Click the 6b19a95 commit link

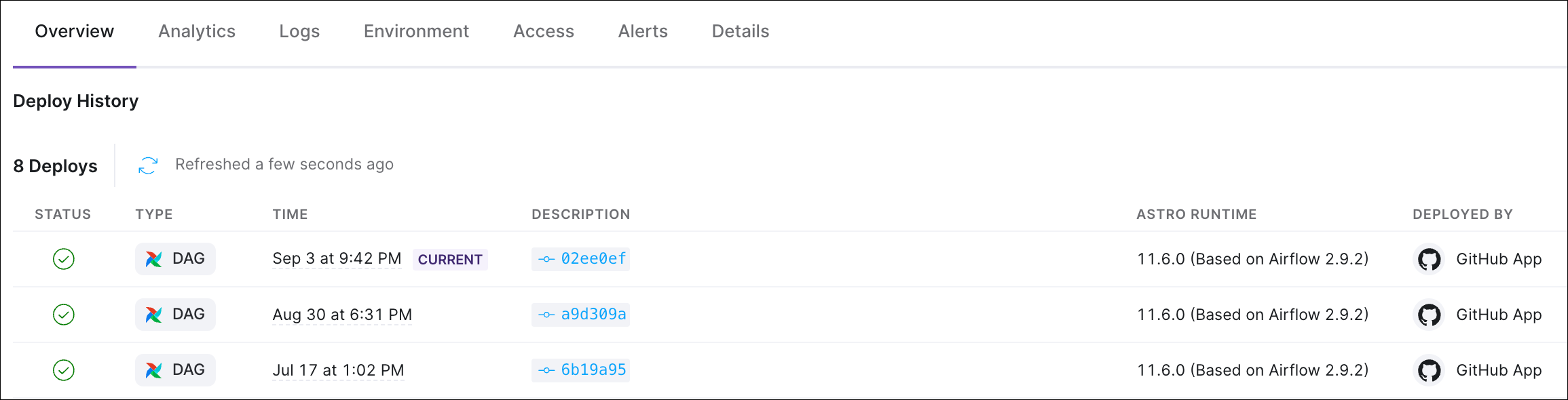[593, 370]
